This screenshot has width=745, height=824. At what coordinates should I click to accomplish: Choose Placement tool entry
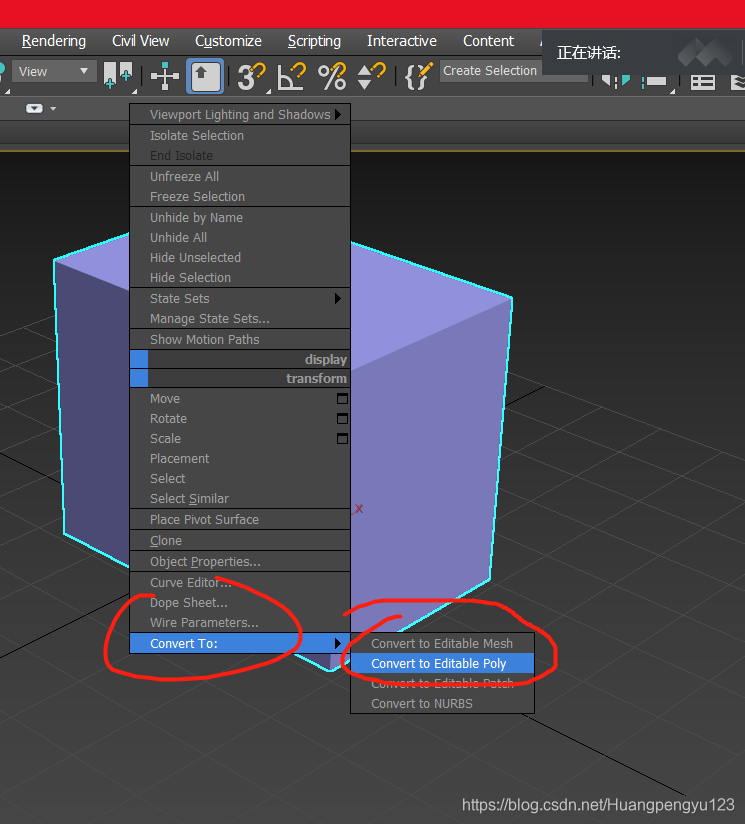point(240,459)
